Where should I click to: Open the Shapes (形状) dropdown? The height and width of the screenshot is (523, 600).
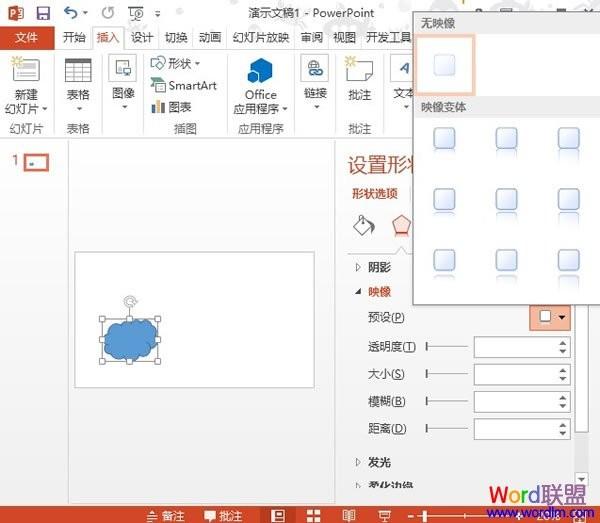tap(173, 64)
